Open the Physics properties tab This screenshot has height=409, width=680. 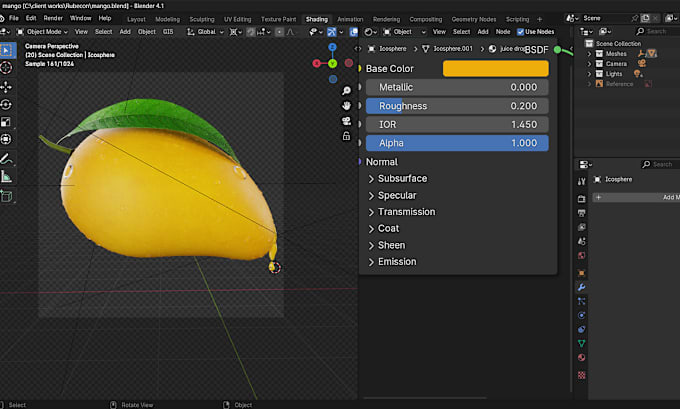(x=582, y=315)
